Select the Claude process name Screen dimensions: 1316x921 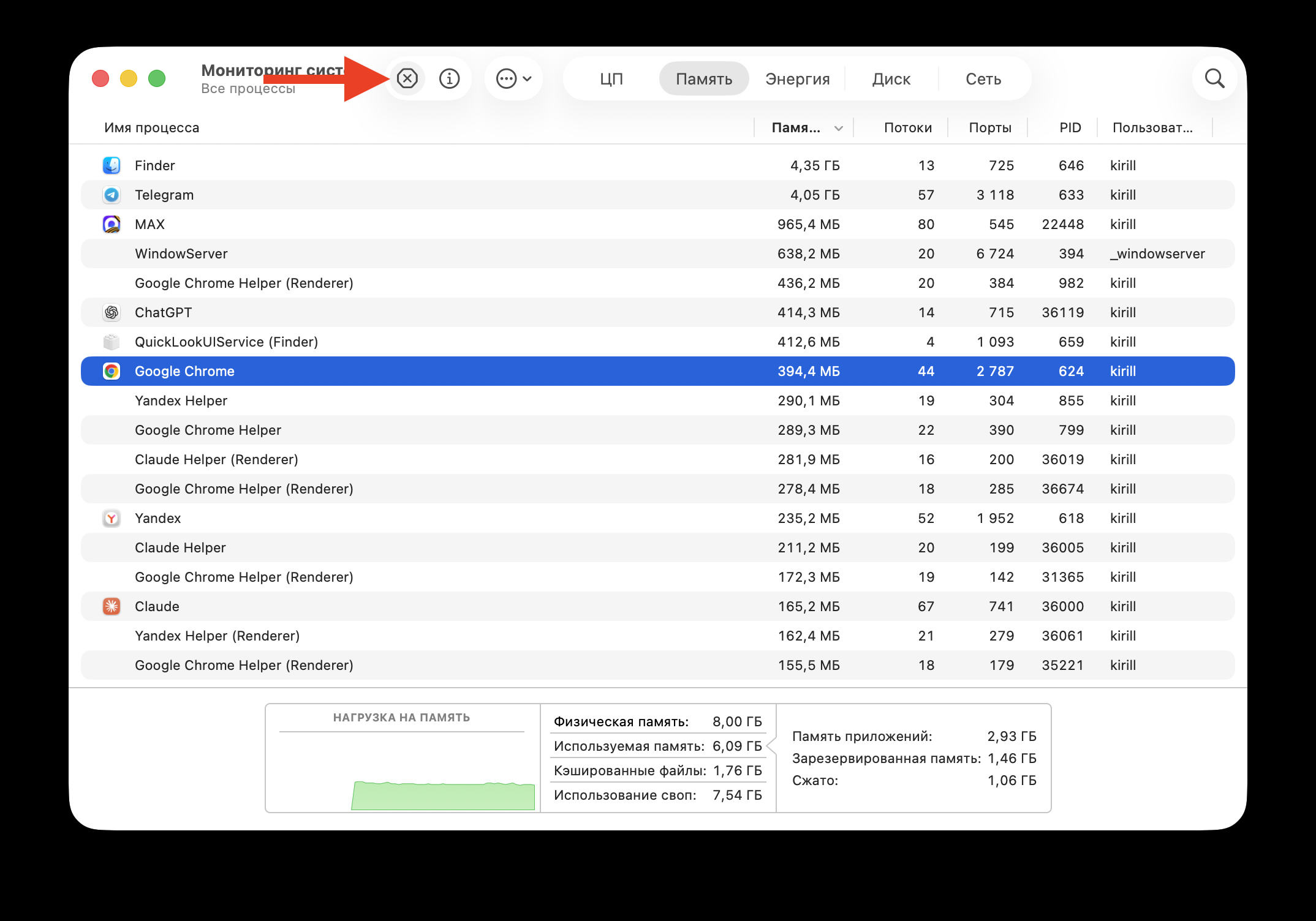157,606
